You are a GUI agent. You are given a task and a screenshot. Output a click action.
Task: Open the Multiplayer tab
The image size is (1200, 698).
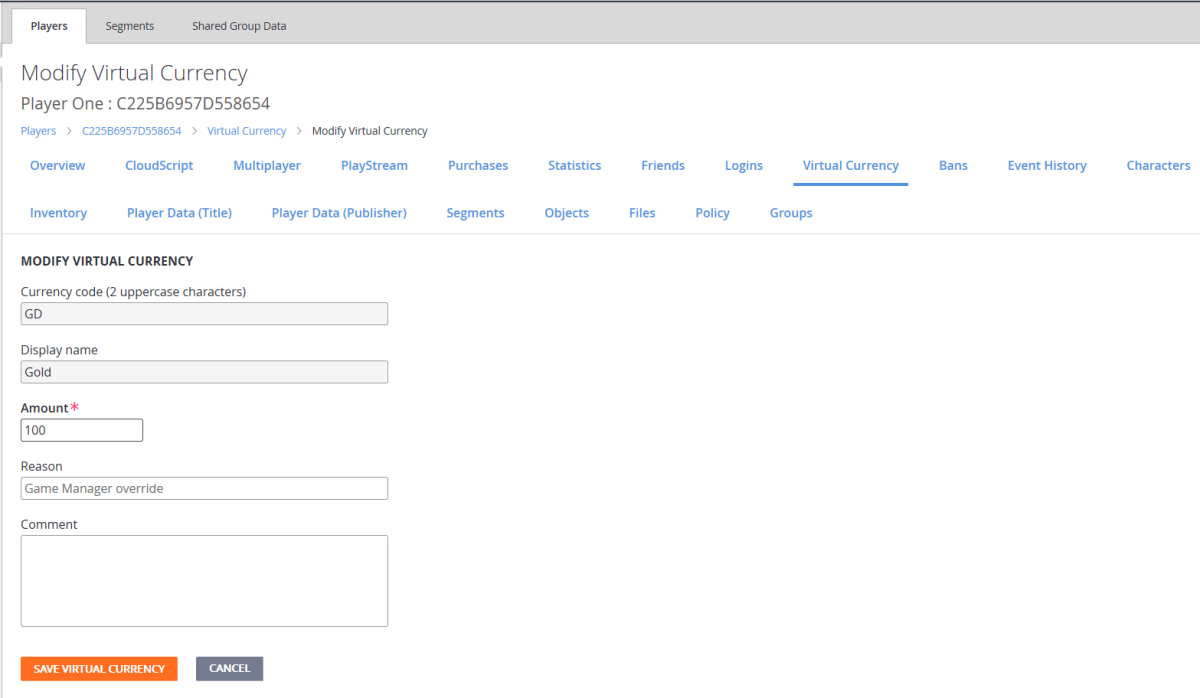267,166
